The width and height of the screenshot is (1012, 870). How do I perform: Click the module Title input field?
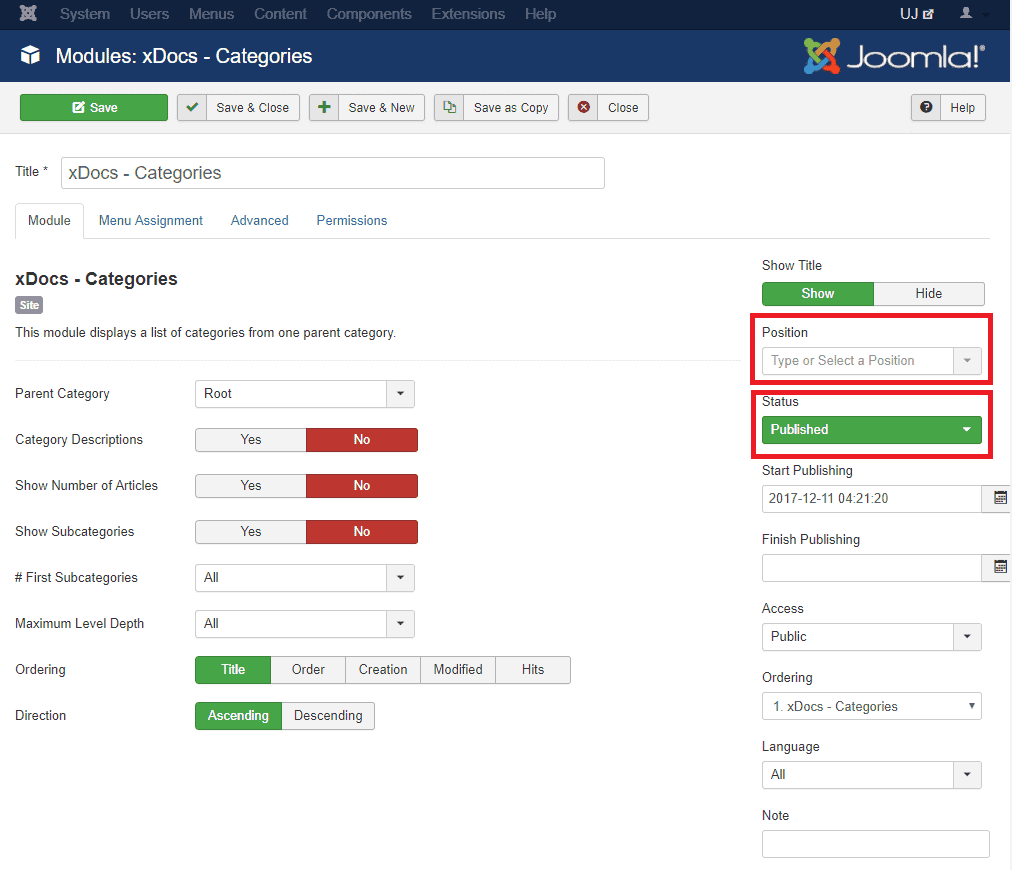coord(332,173)
